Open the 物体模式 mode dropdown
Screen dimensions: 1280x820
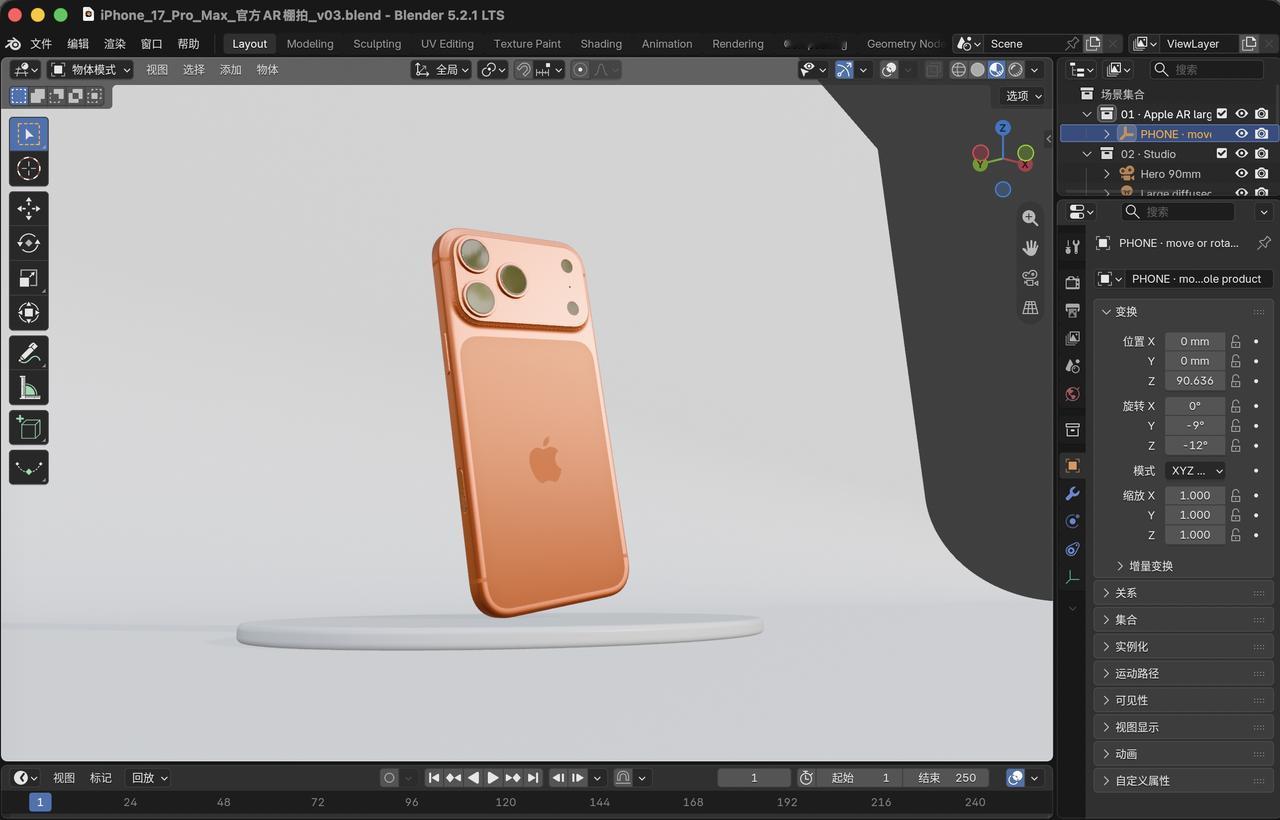[x=90, y=70]
